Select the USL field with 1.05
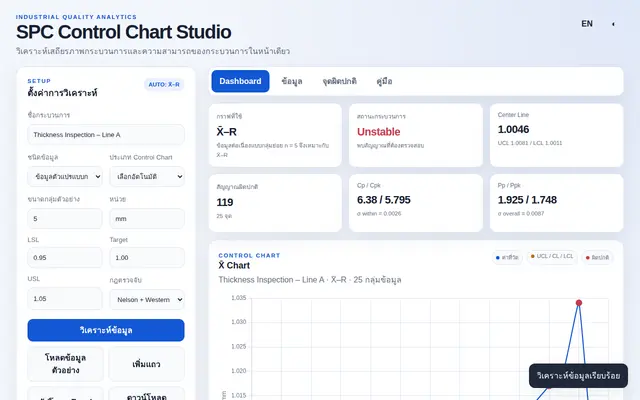This screenshot has width=640, height=400. tap(65, 299)
